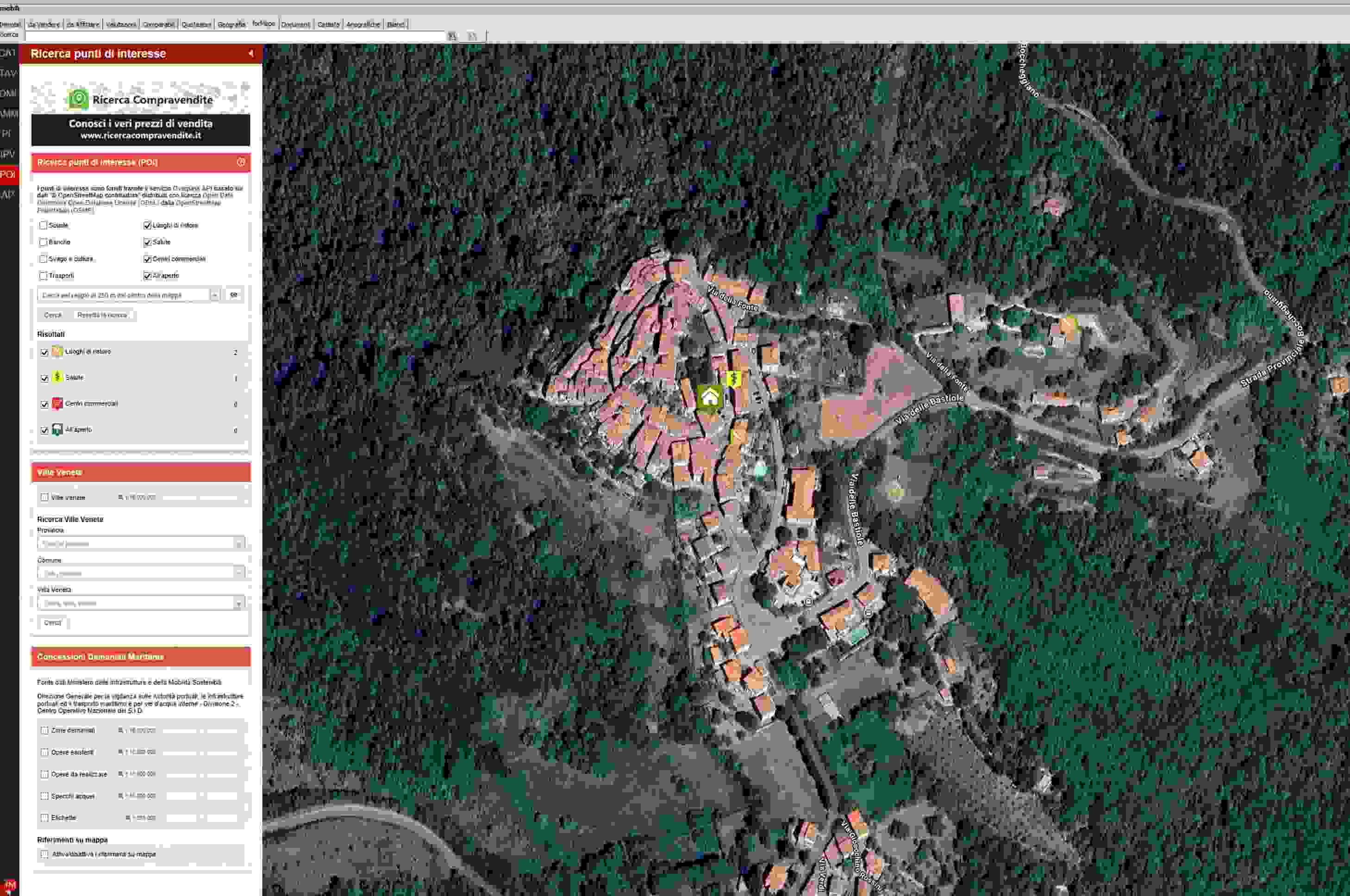Viewport: 1350px width, 896px height.
Task: Open the POI sidebar section
Action: pos(8,174)
